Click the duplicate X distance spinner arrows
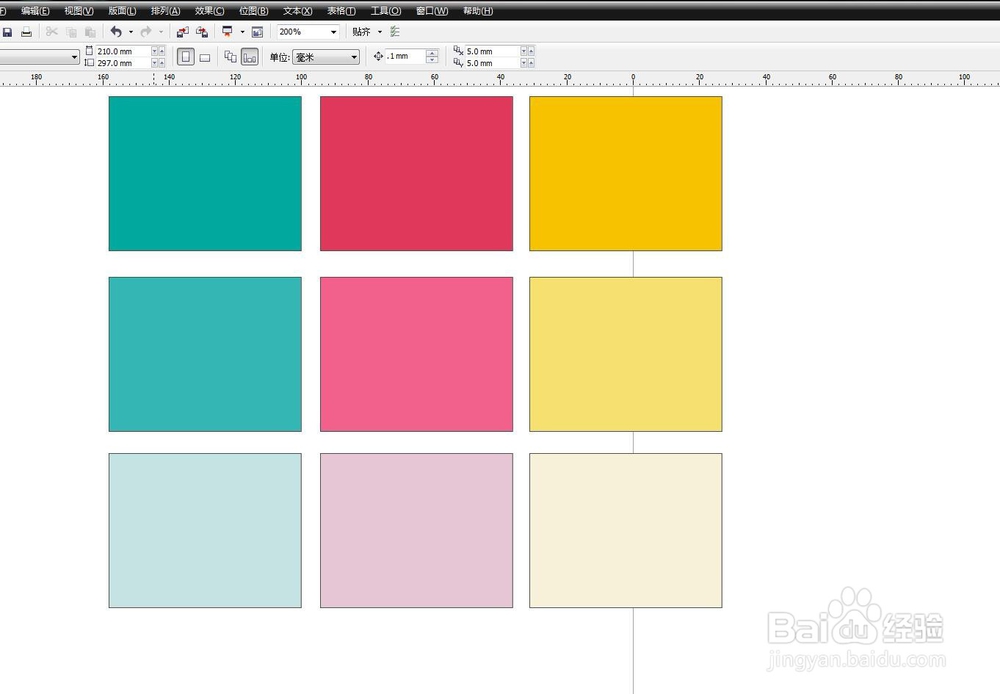Viewport: 1000px width, 694px height. 527,51
